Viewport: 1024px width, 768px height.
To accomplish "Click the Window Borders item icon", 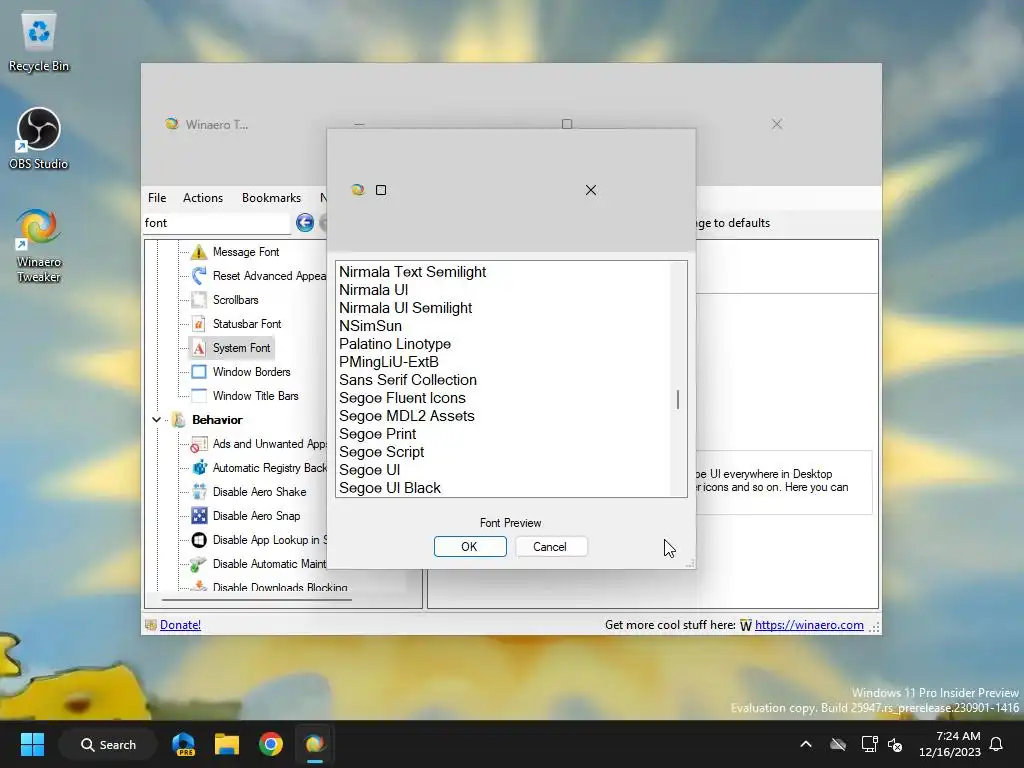I will 199,372.
